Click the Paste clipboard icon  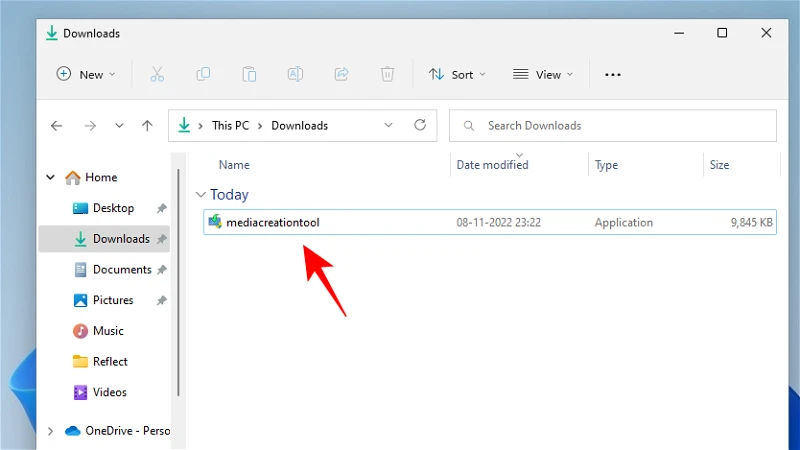click(249, 74)
